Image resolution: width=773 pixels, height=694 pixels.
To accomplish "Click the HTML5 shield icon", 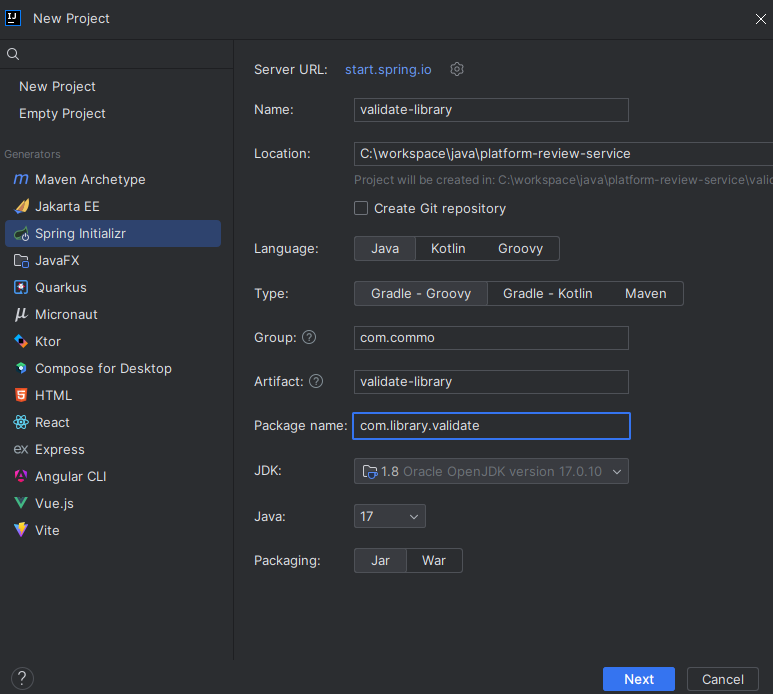I will (21, 395).
